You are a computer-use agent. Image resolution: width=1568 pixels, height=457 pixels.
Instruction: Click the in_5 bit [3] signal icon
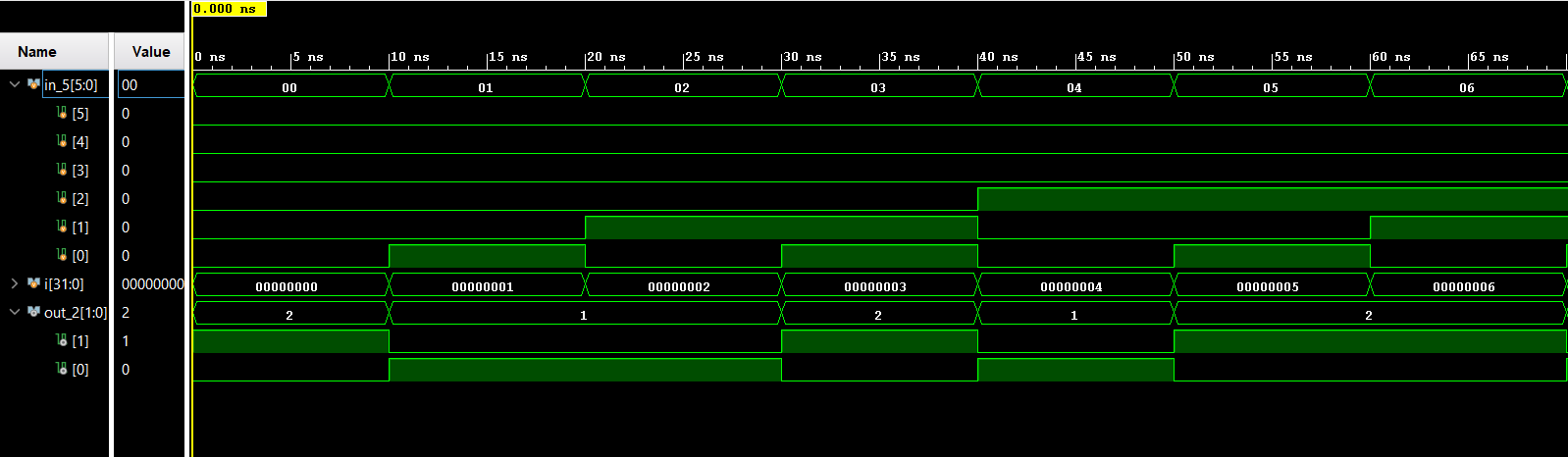pyautogui.click(x=62, y=171)
